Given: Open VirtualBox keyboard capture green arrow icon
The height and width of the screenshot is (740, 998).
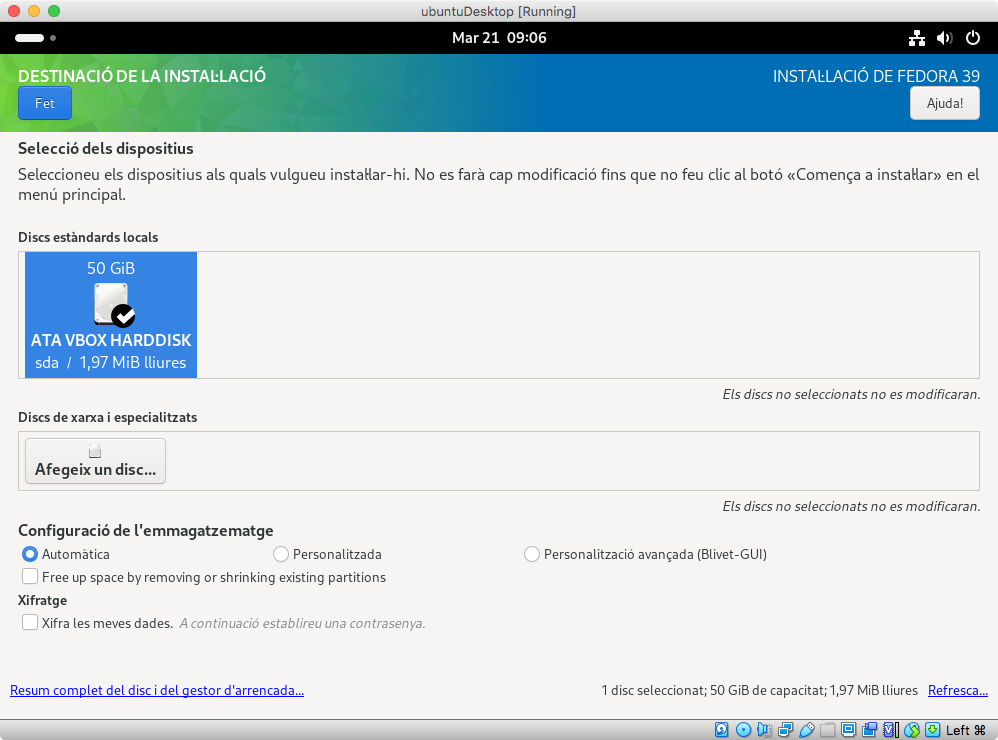Looking at the screenshot, I should click(x=932, y=730).
